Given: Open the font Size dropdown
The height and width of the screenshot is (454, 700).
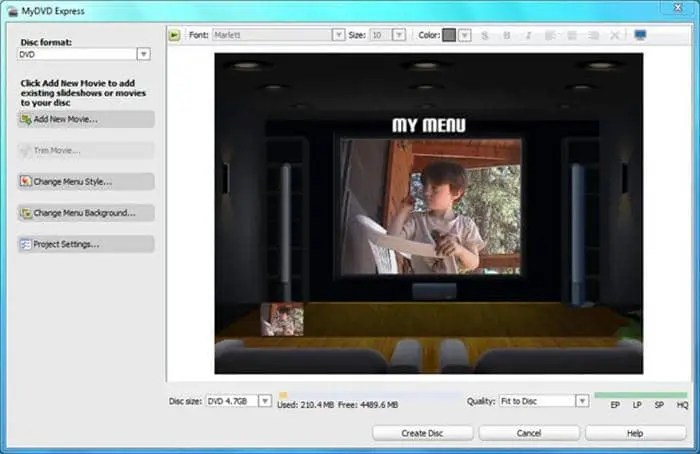Looking at the screenshot, I should (399, 35).
